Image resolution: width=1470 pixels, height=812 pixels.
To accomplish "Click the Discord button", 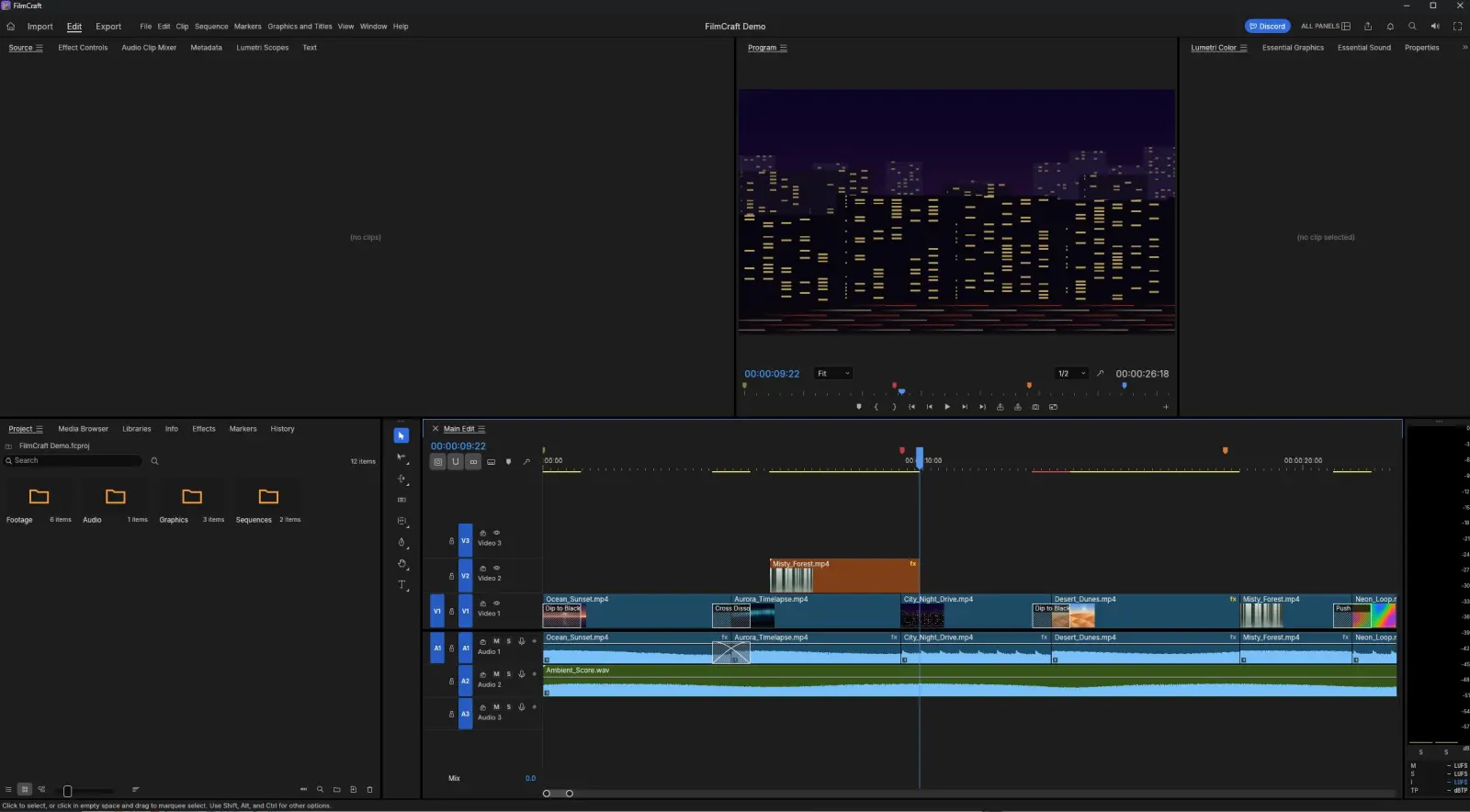I will pos(1268,27).
